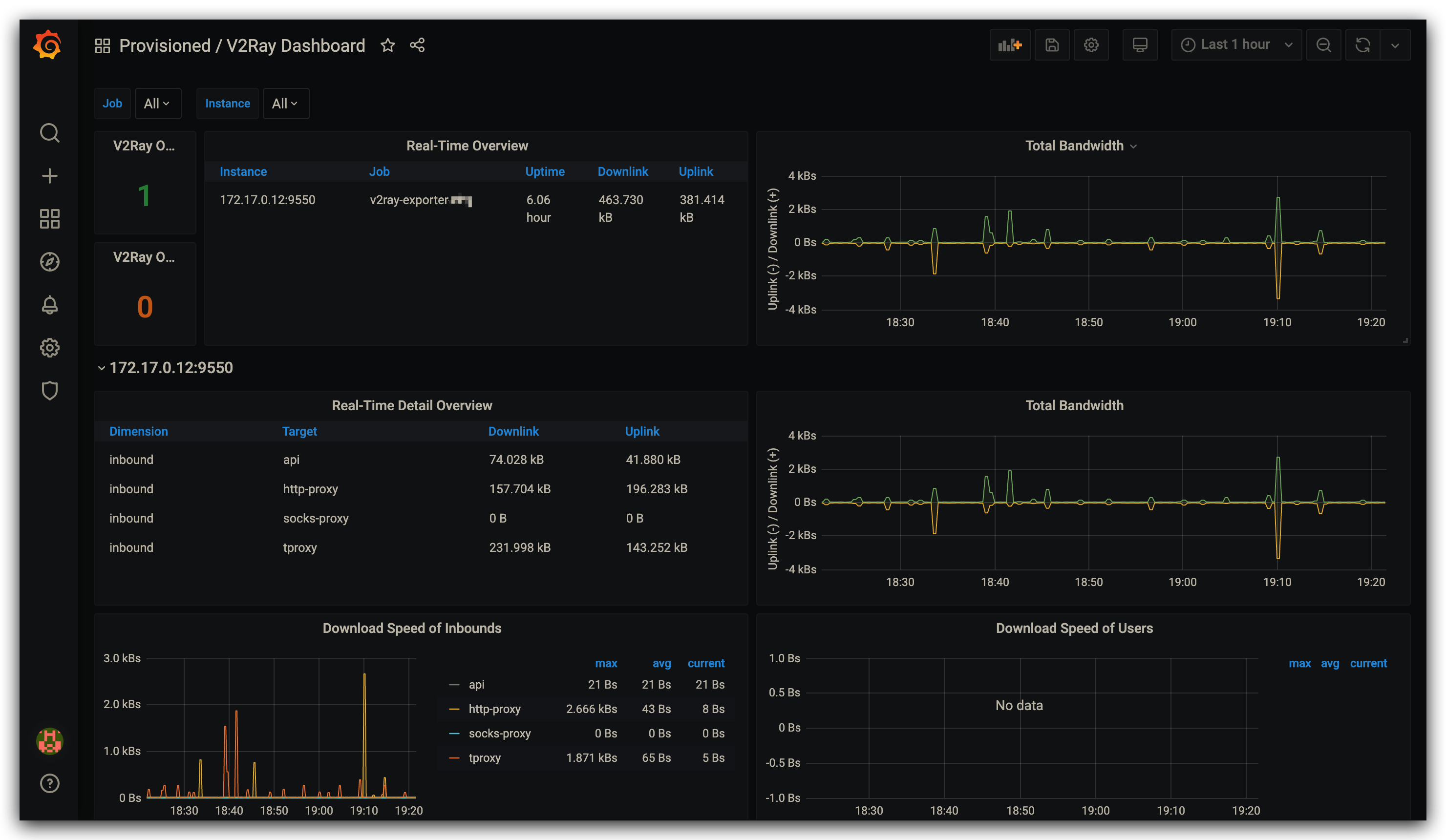Viewport: 1446px width, 840px height.
Task: Open Server Admin shield icon
Action: pos(49,391)
